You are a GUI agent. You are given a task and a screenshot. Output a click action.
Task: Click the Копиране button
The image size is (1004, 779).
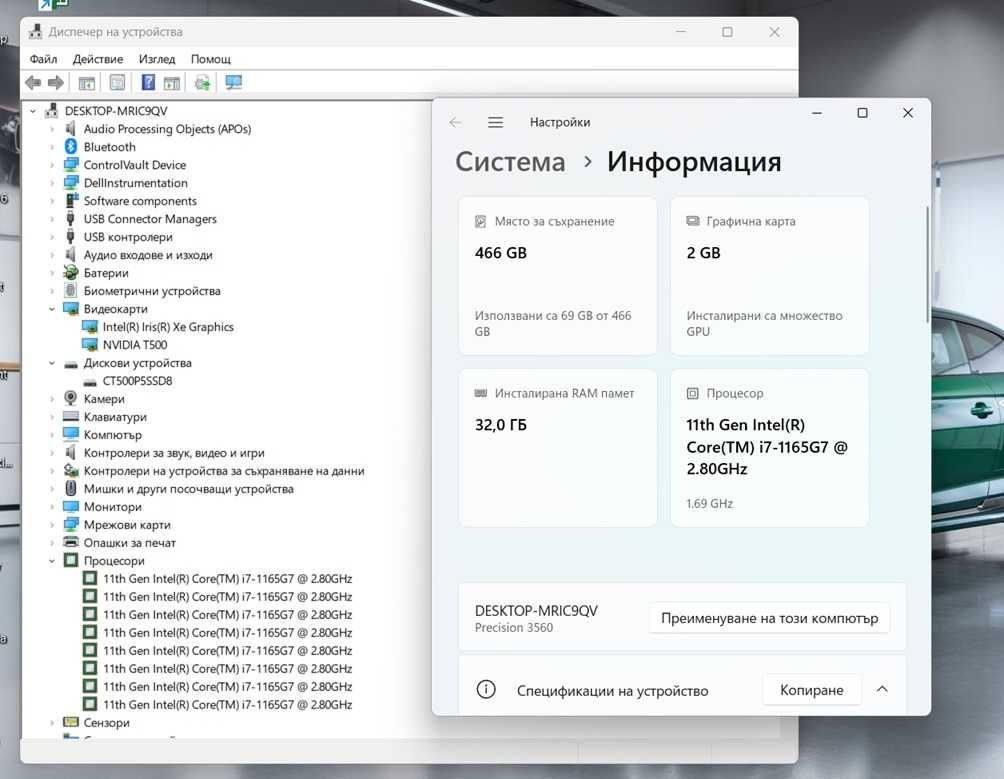[x=811, y=690]
